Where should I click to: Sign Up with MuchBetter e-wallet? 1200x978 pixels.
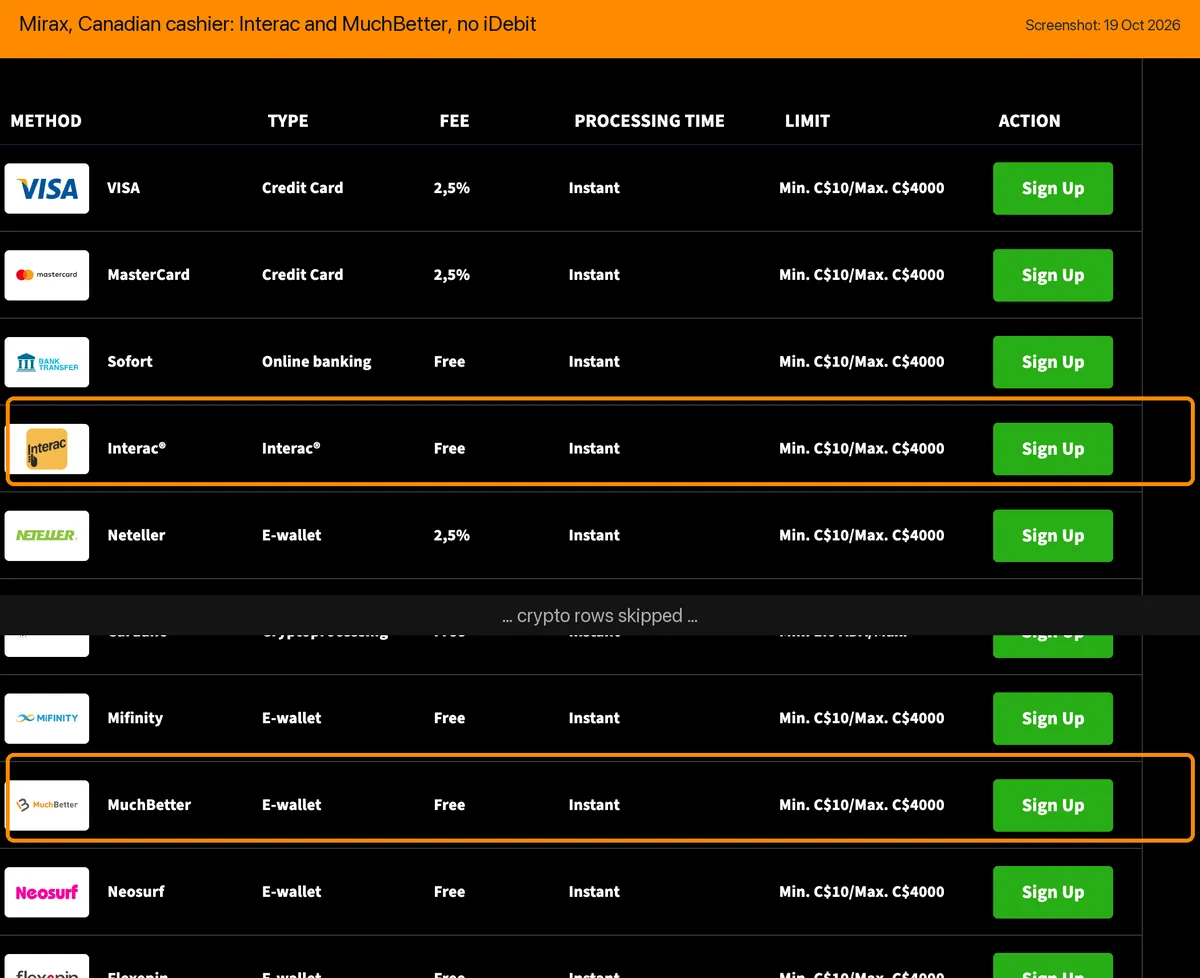1053,805
